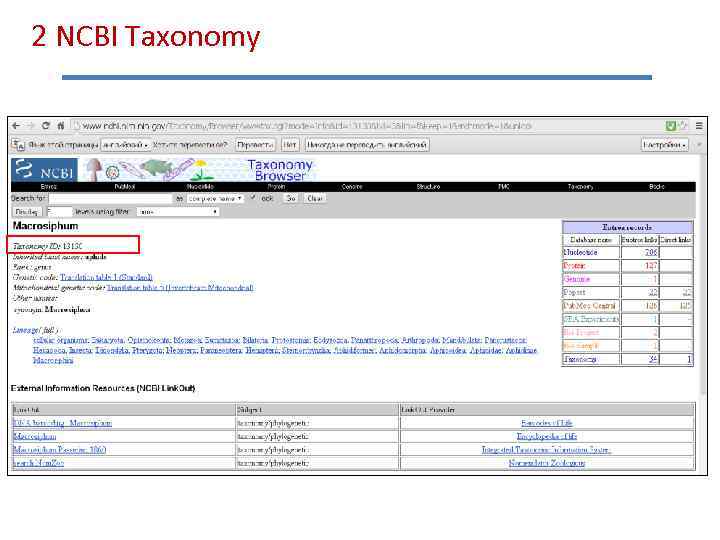720x540 pixels.
Task: Open Taxonomy row in Entrez records table
Action: point(580,359)
